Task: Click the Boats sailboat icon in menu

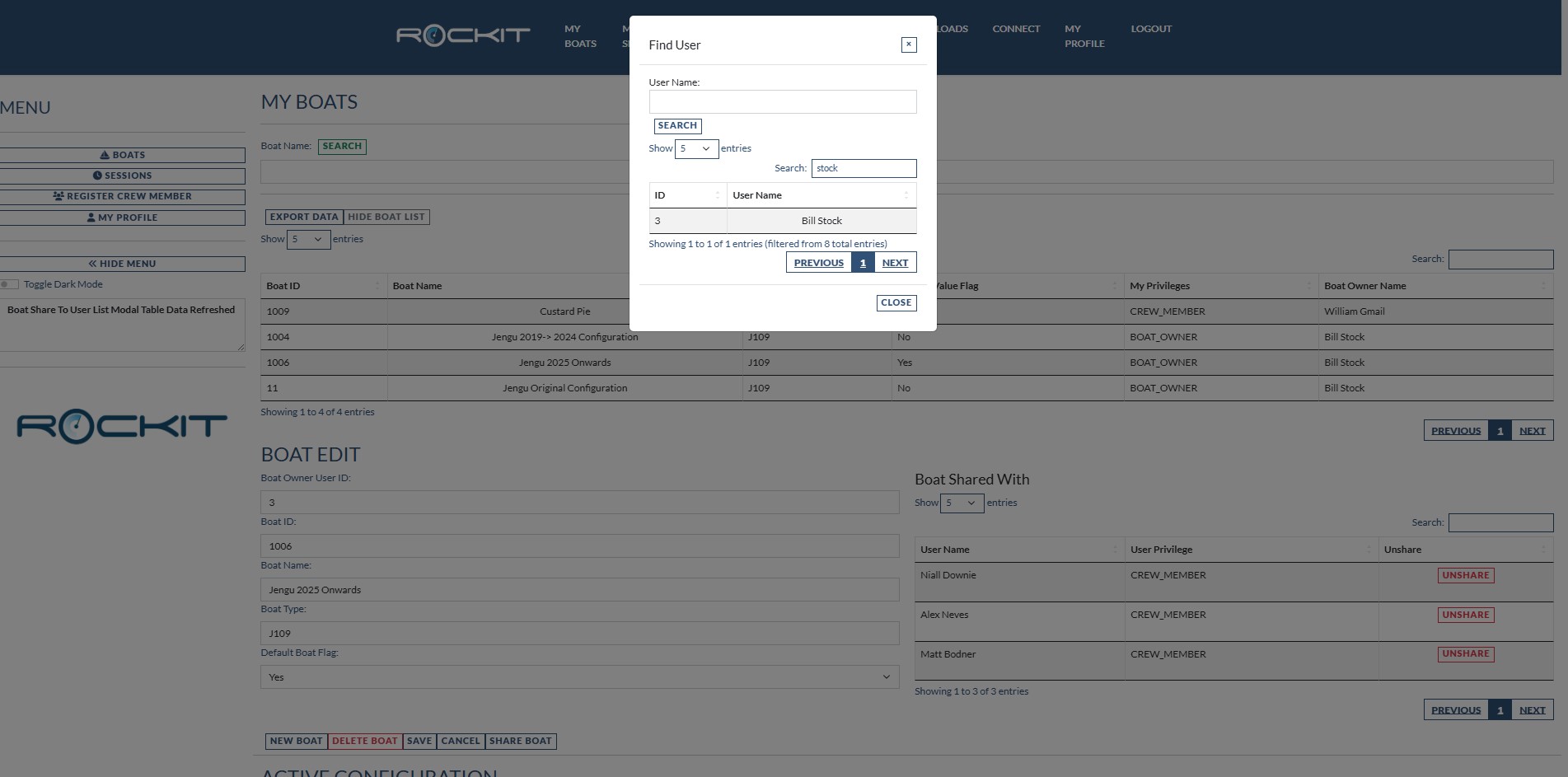Action: [105, 155]
